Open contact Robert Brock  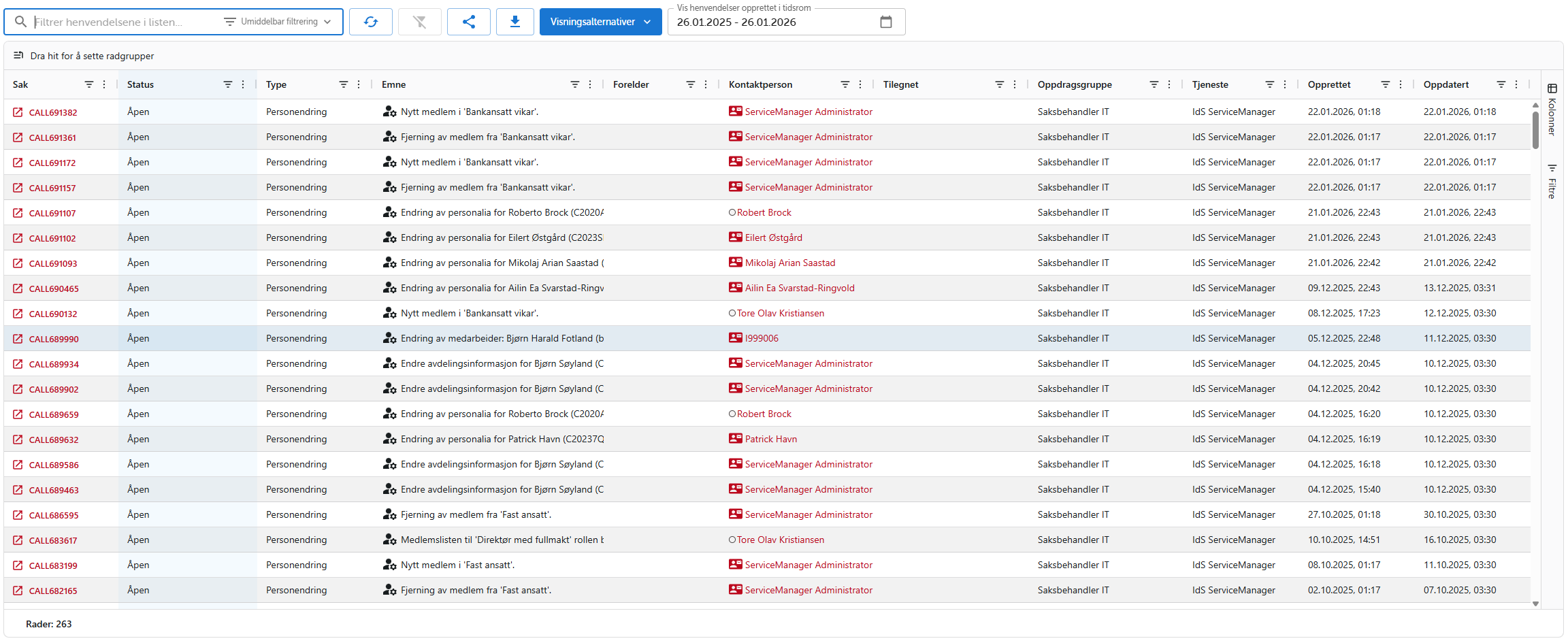765,212
